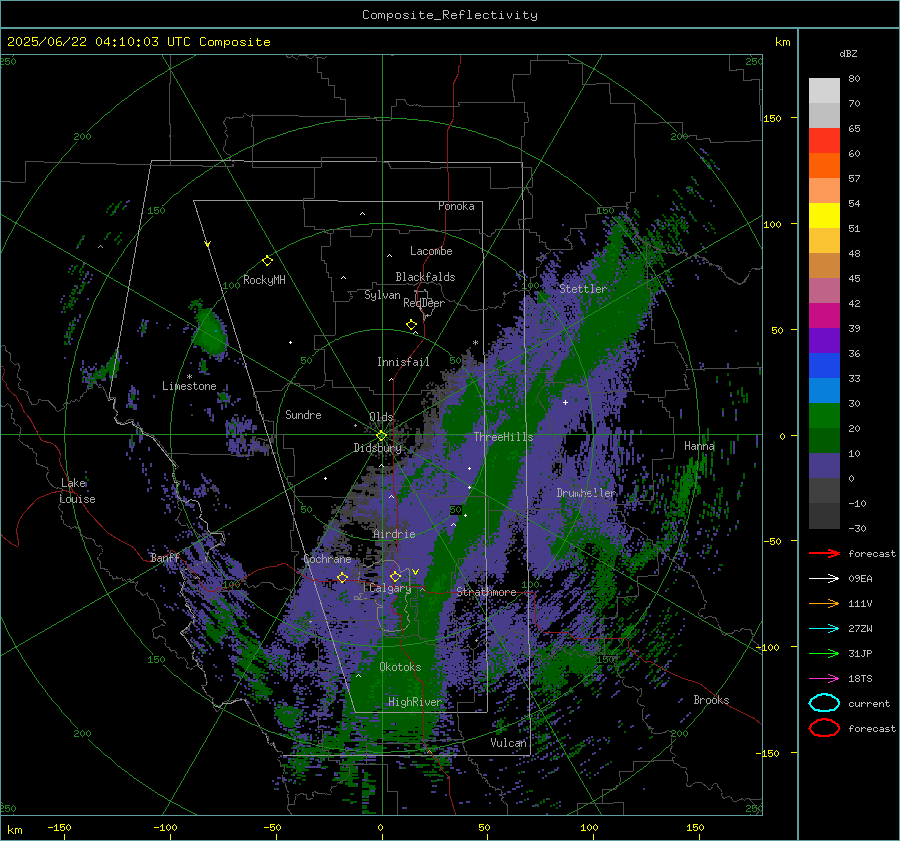Select the bright green 20-30 dBZ swatch
900x841 pixels.
(x=824, y=416)
